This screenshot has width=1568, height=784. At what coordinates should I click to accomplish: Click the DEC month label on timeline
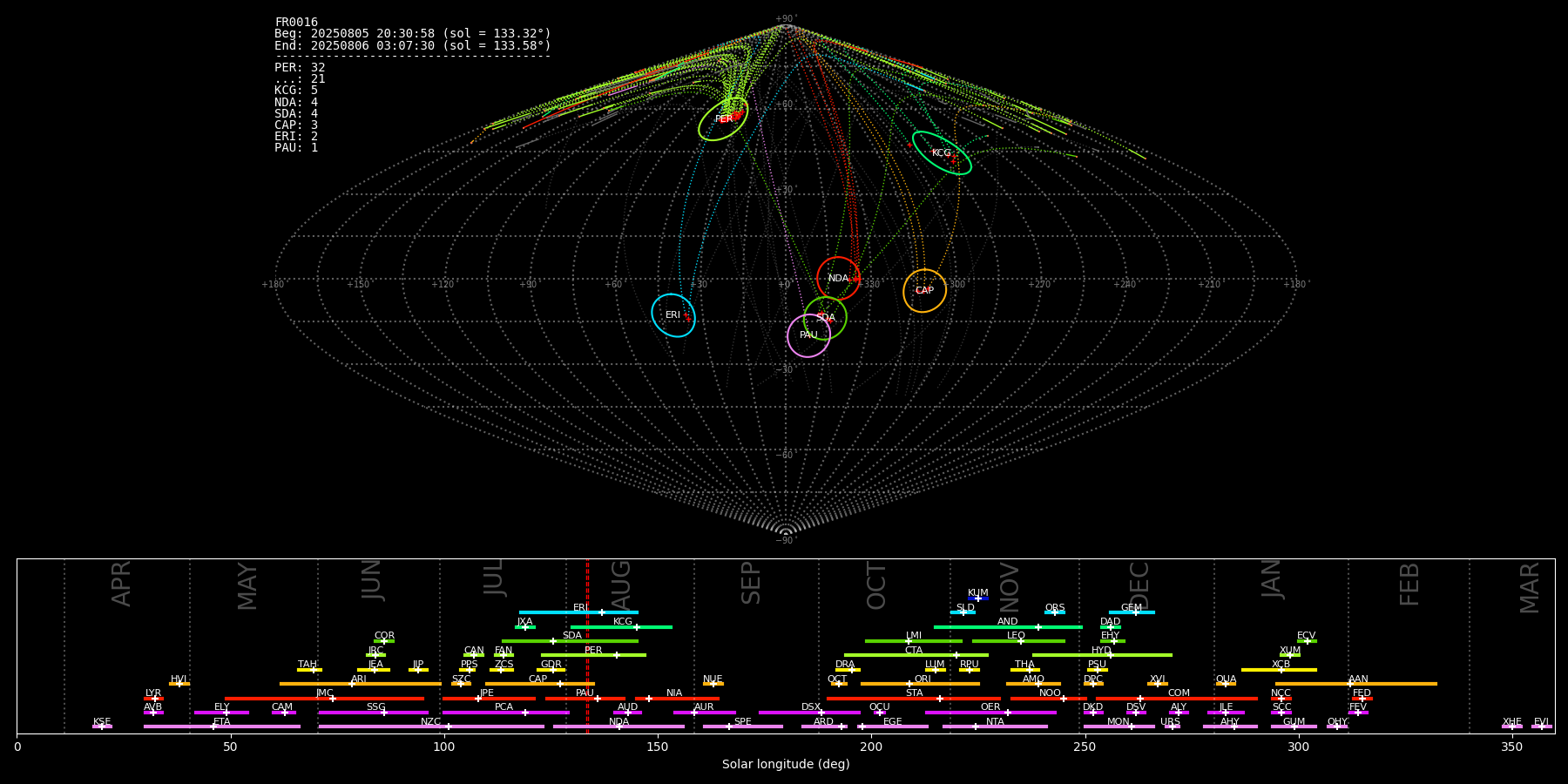click(1139, 585)
